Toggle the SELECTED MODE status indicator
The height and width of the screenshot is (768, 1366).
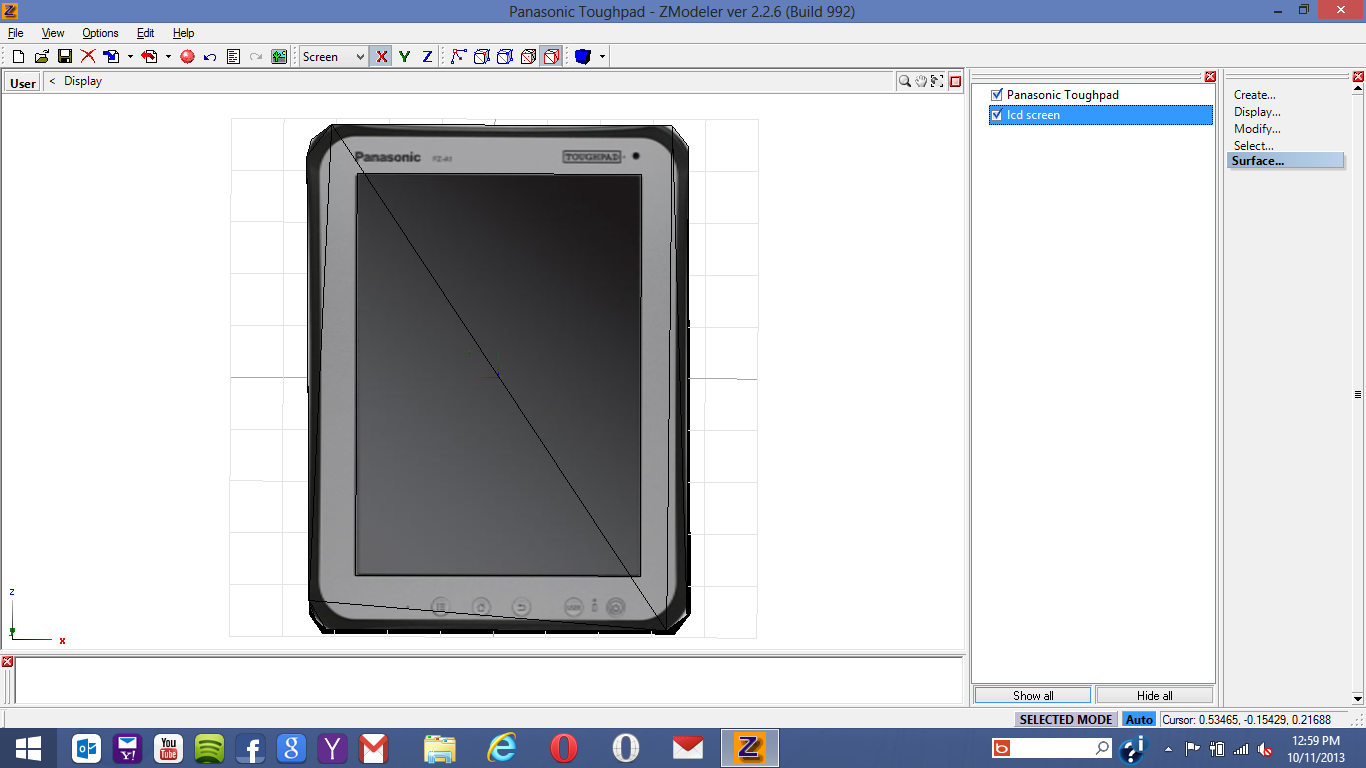(1066, 719)
